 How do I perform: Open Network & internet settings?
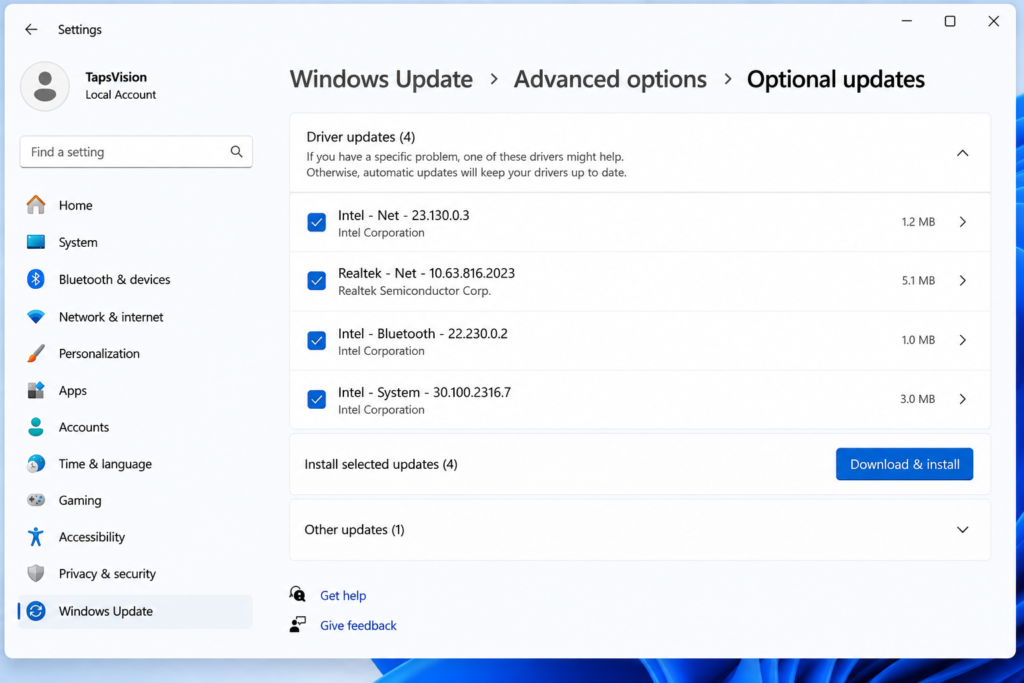point(136,317)
